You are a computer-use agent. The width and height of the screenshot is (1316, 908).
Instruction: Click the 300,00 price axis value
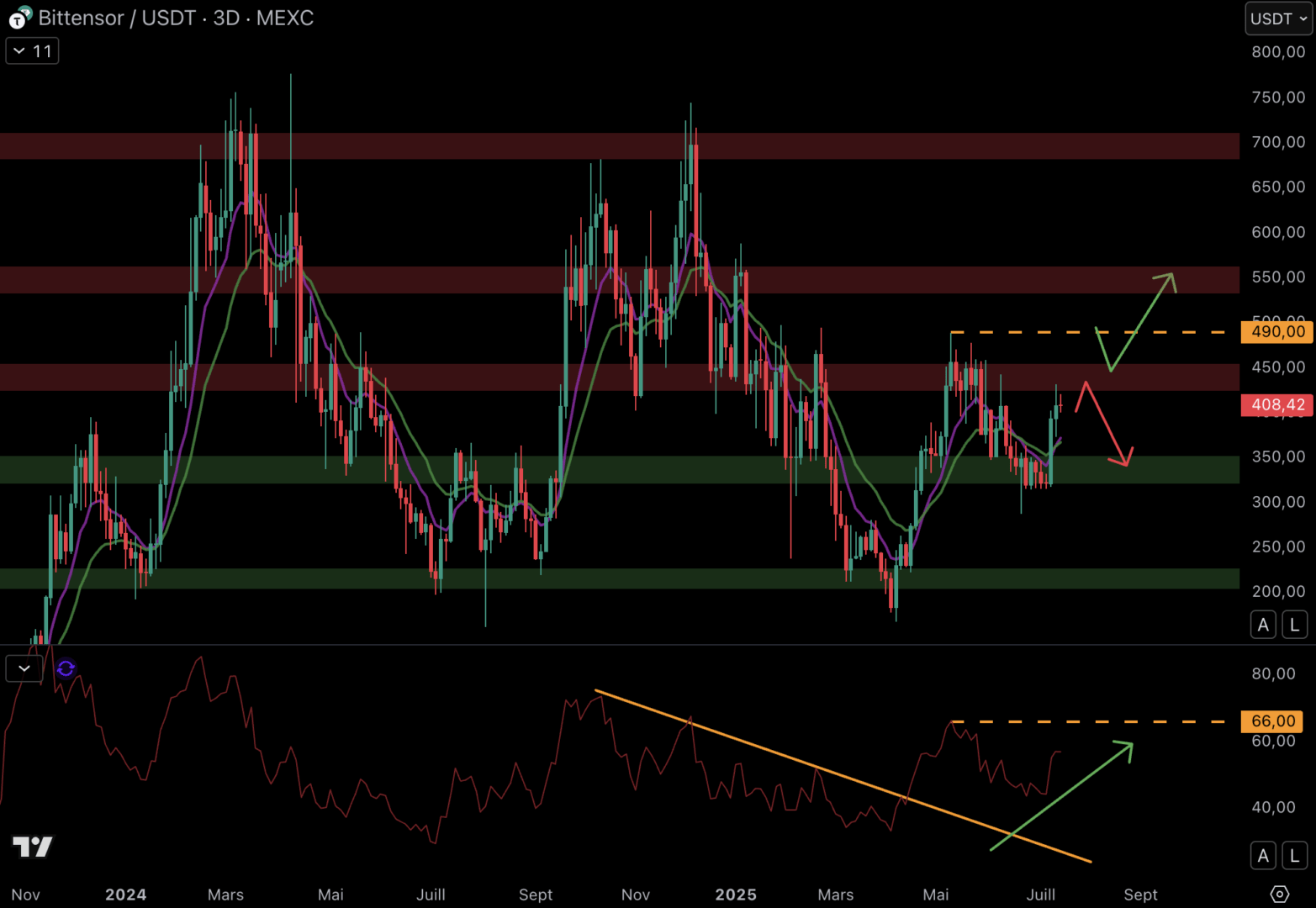pos(1278,502)
